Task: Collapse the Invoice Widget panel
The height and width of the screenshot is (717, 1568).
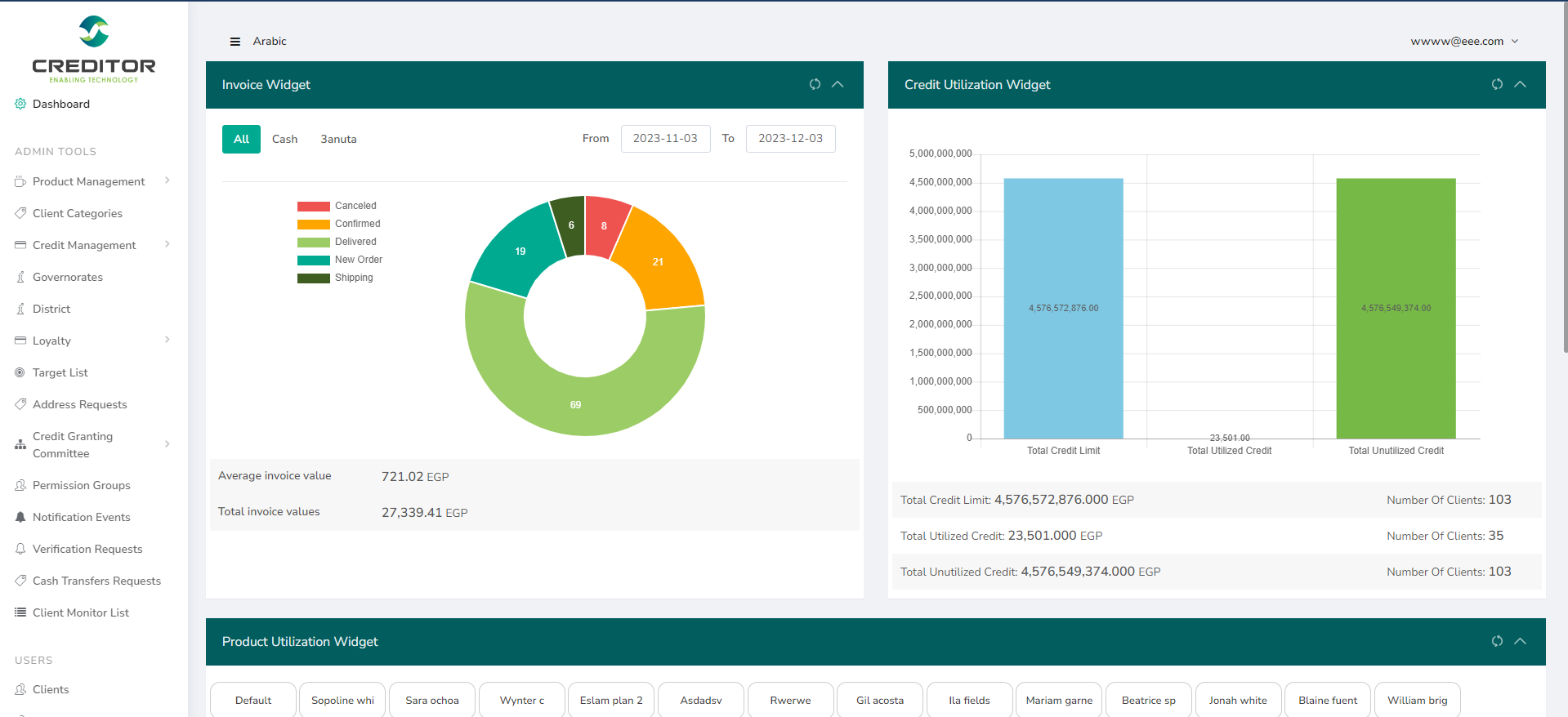Action: click(838, 84)
